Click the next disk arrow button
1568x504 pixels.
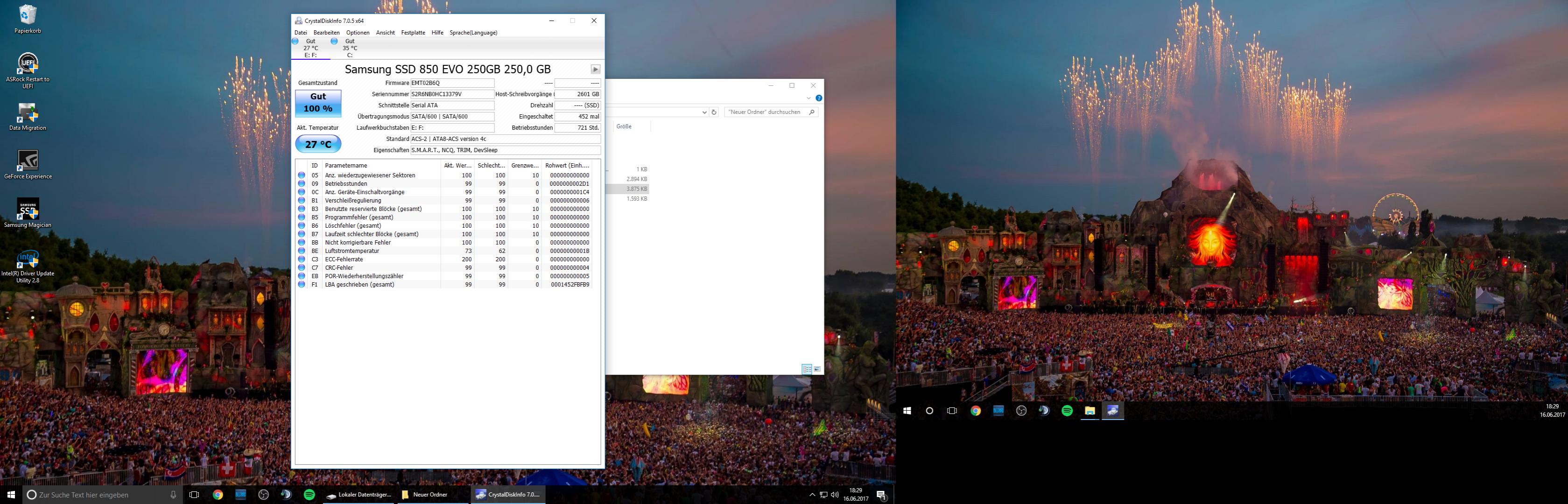click(x=595, y=70)
